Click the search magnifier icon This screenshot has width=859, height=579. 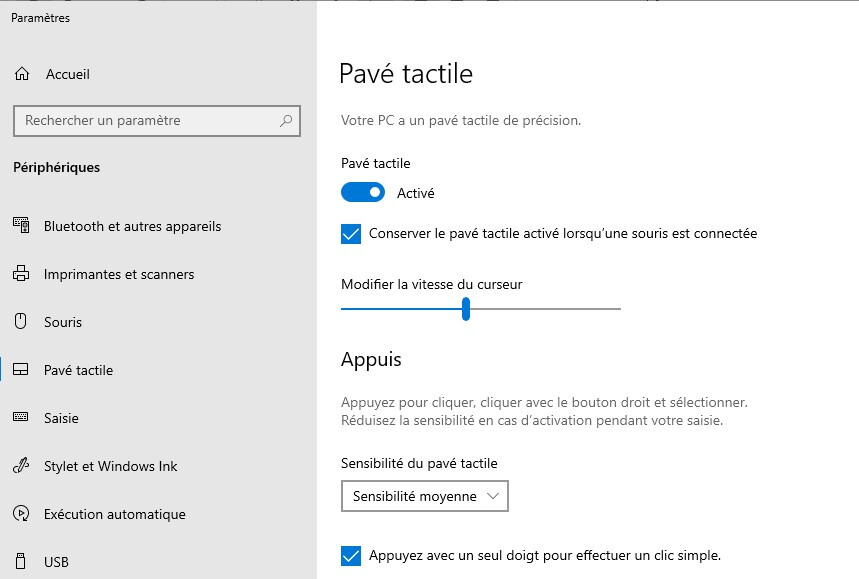click(x=286, y=121)
